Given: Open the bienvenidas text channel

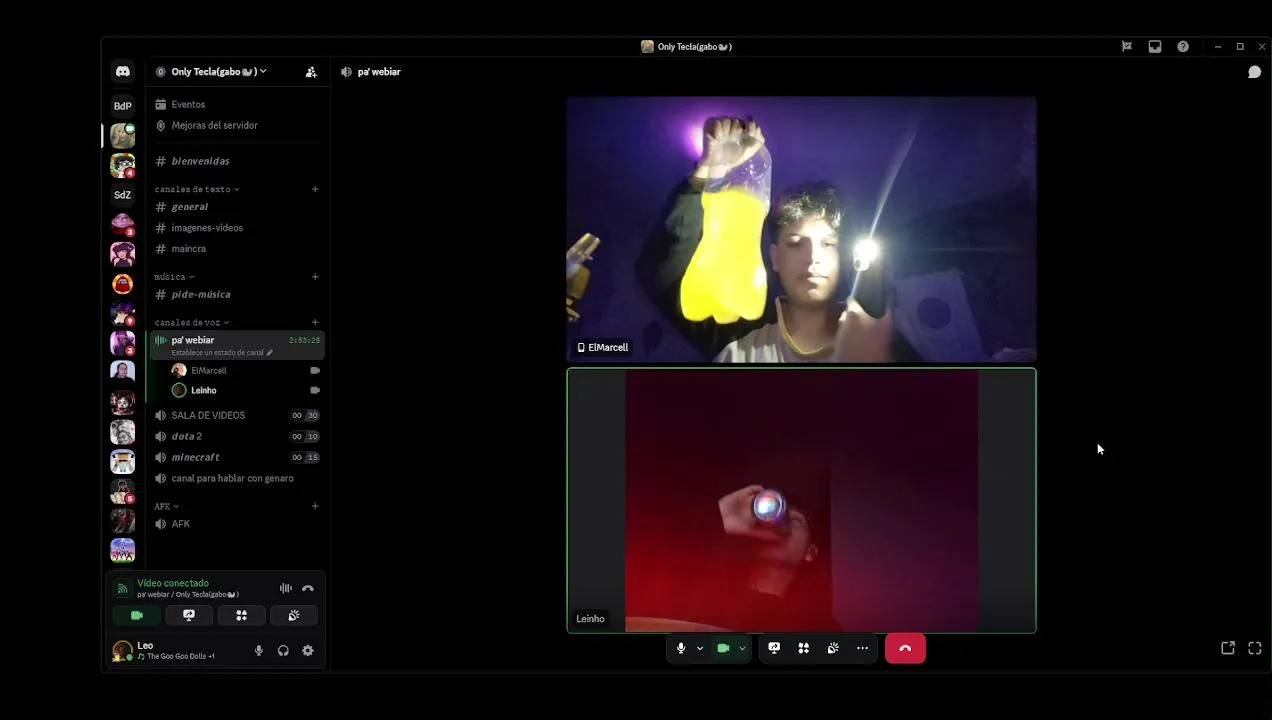Looking at the screenshot, I should 236,161.
